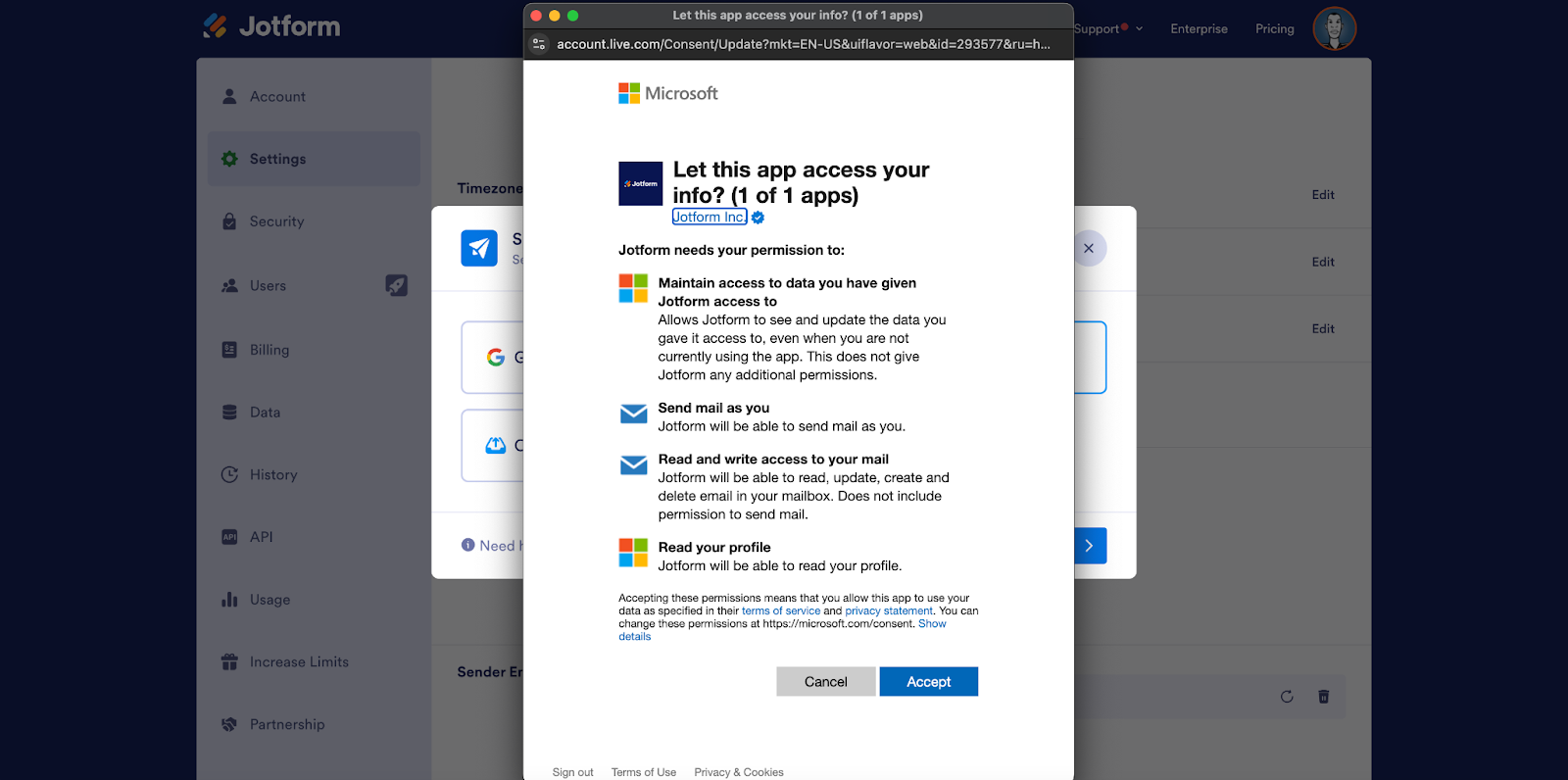This screenshot has height=780, width=1568.
Task: Click the Jotform logo in the header
Action: [271, 26]
